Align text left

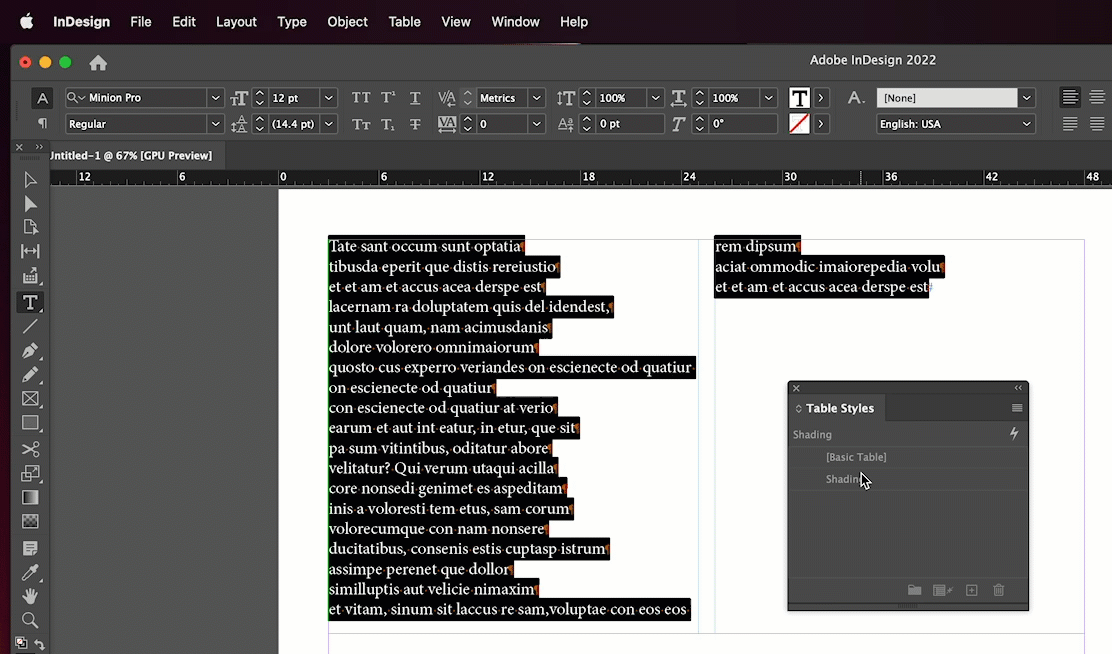[x=1070, y=97]
